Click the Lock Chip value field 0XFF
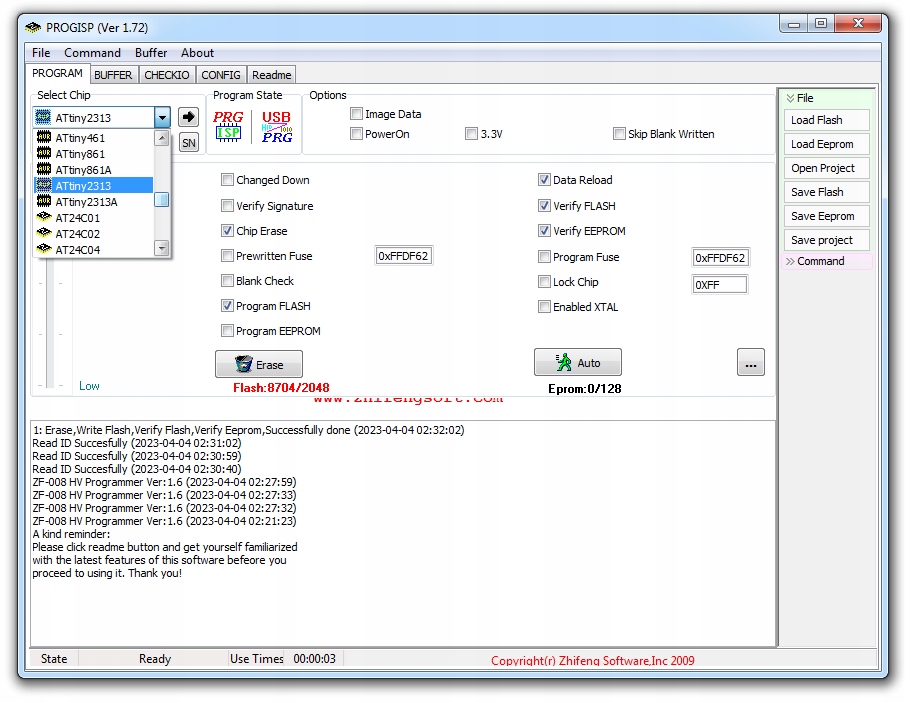 (x=719, y=285)
